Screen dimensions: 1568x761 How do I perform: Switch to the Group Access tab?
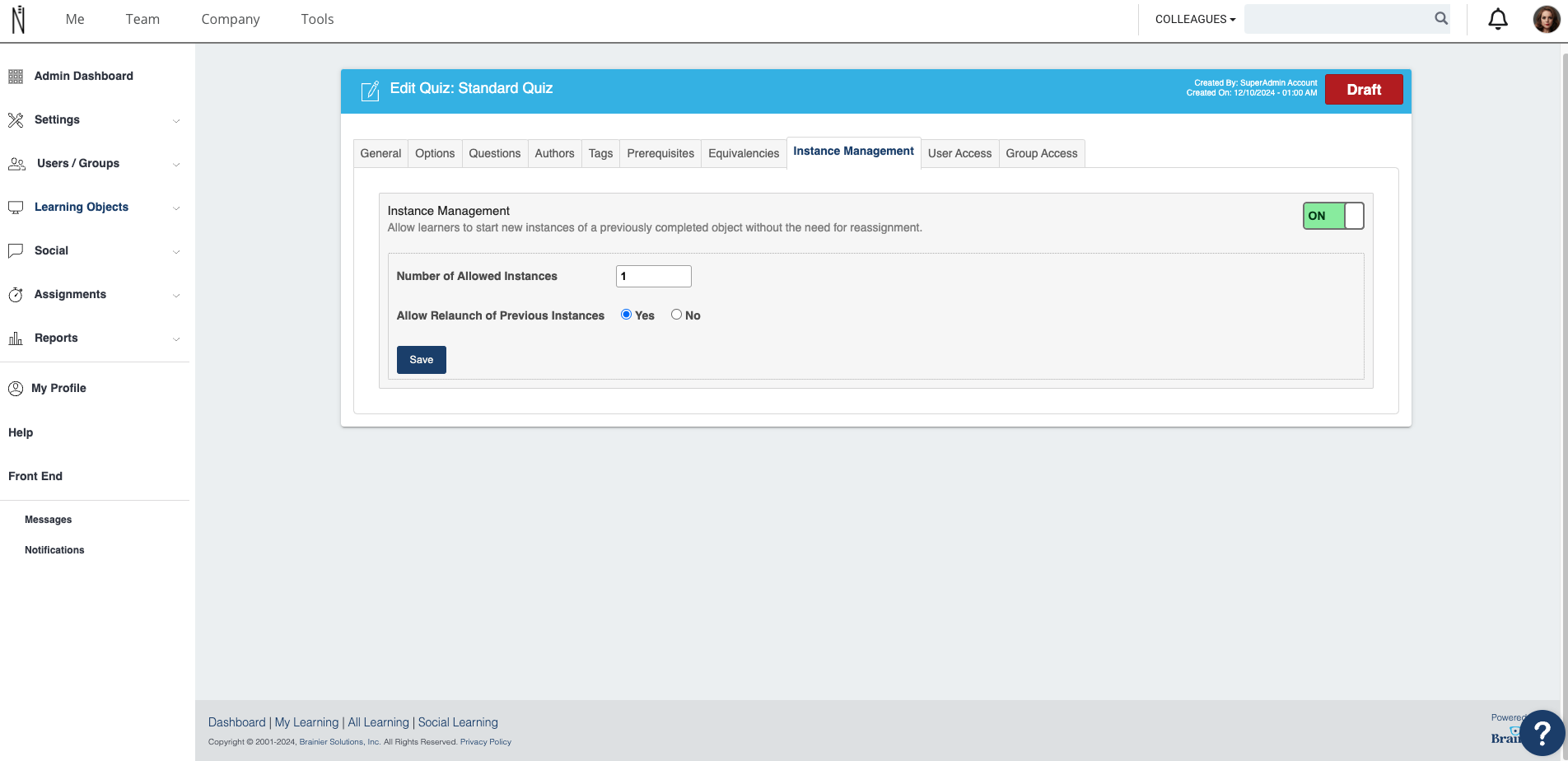pyautogui.click(x=1042, y=153)
